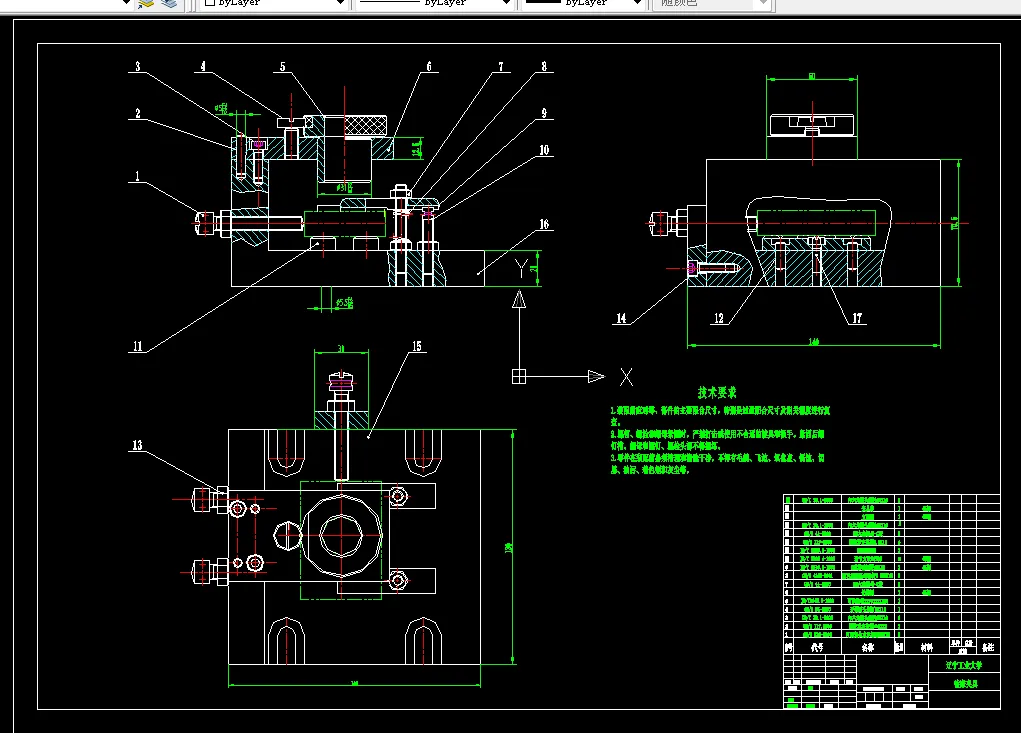Click the 技术要求 heading text

717,392
